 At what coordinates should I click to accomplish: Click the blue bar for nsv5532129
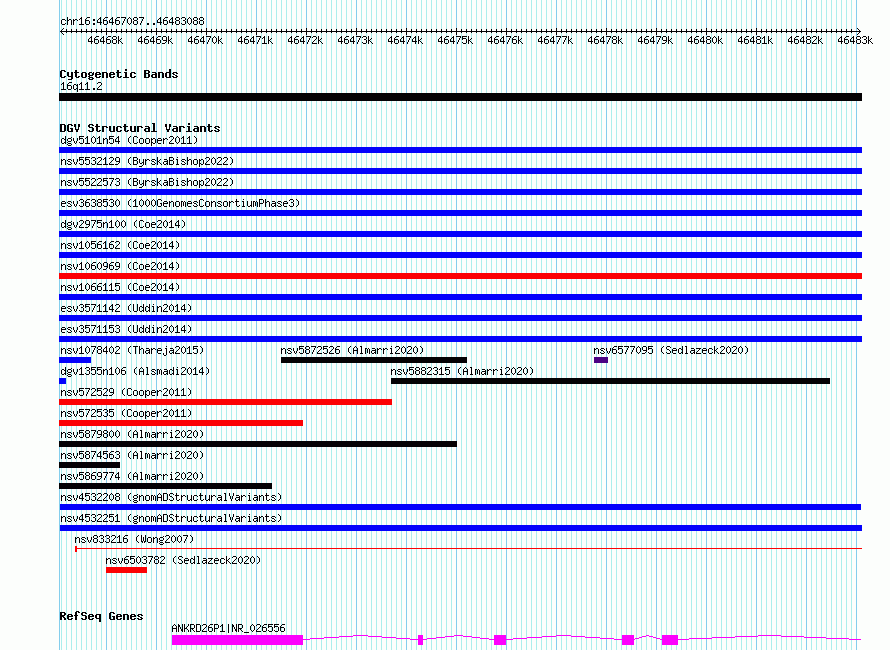pyautogui.click(x=460, y=171)
